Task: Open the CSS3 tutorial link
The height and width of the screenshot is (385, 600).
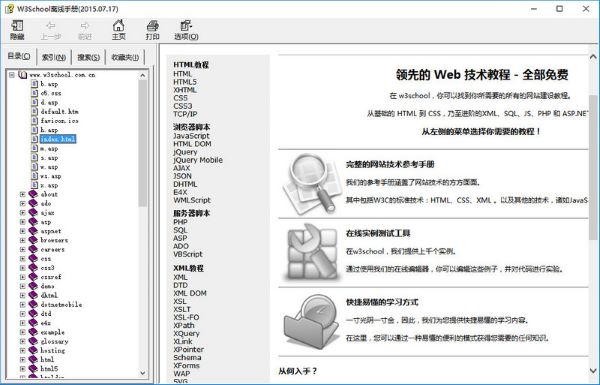Action: [183, 106]
